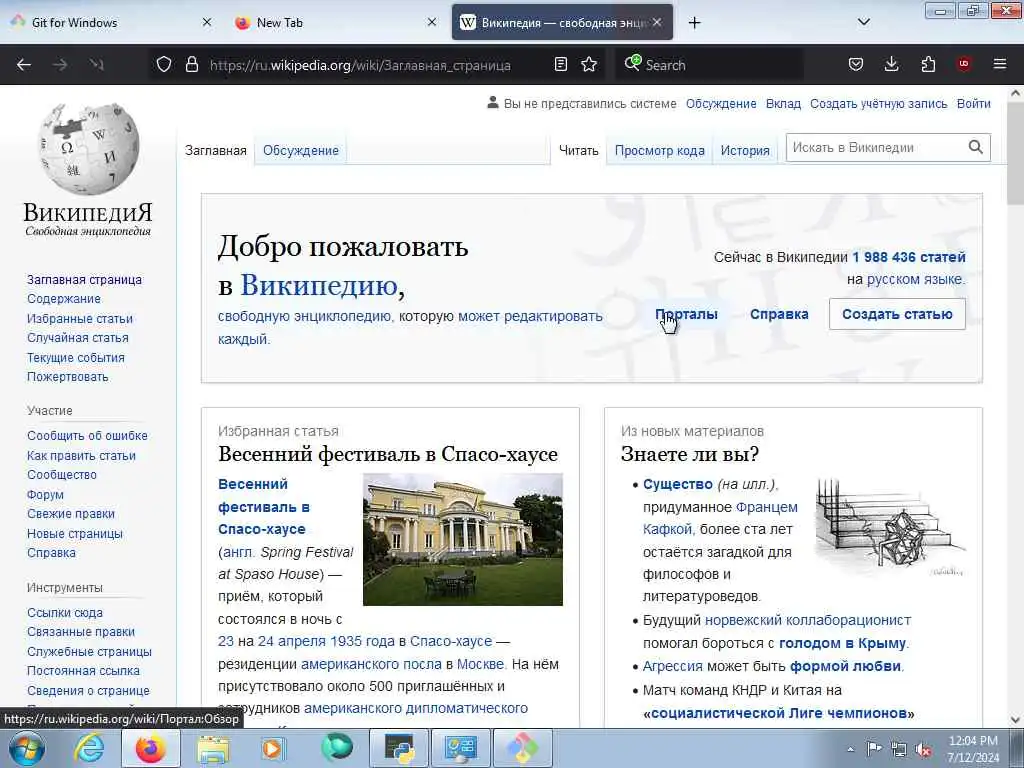Click the Wikipedia globe logo

click(x=88, y=150)
